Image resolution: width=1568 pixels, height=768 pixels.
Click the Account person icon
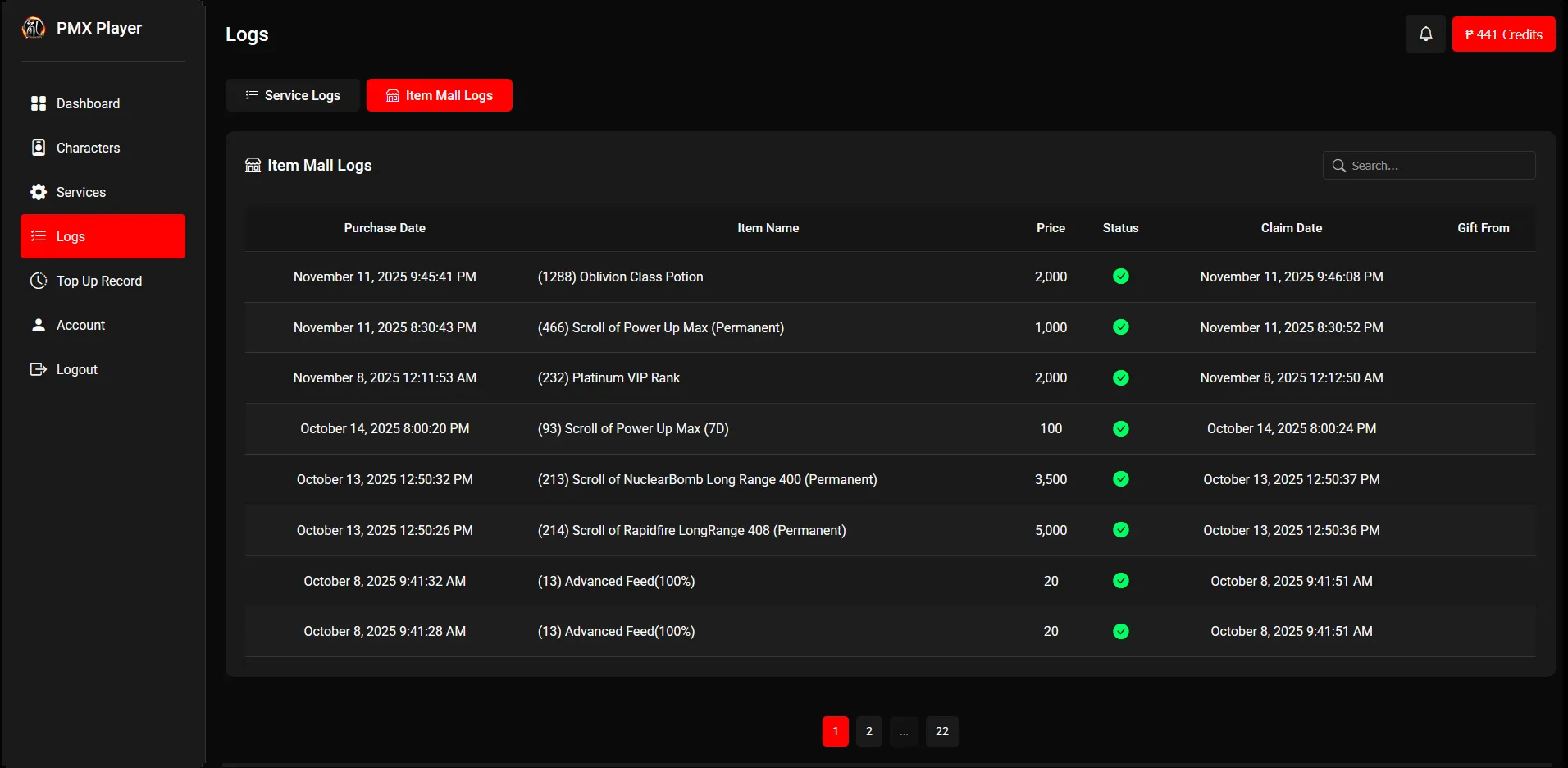click(39, 325)
